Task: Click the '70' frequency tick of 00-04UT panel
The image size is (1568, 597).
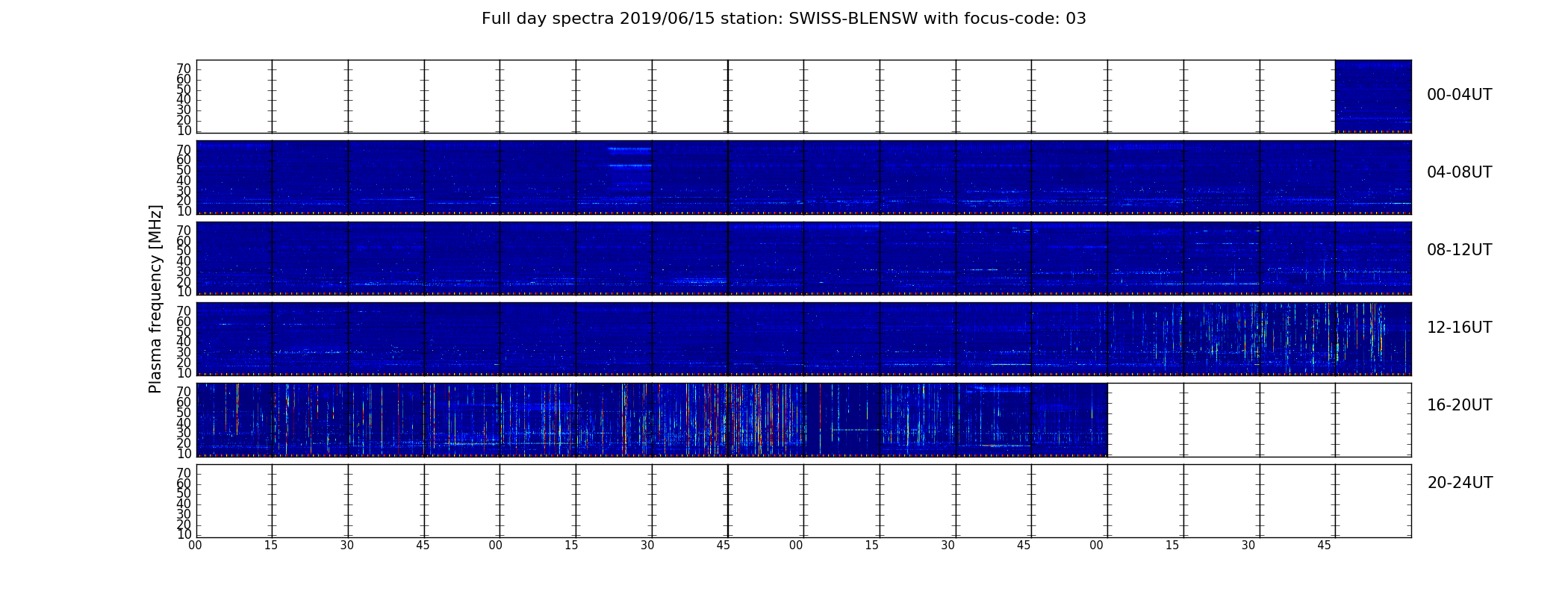Action: pos(184,69)
